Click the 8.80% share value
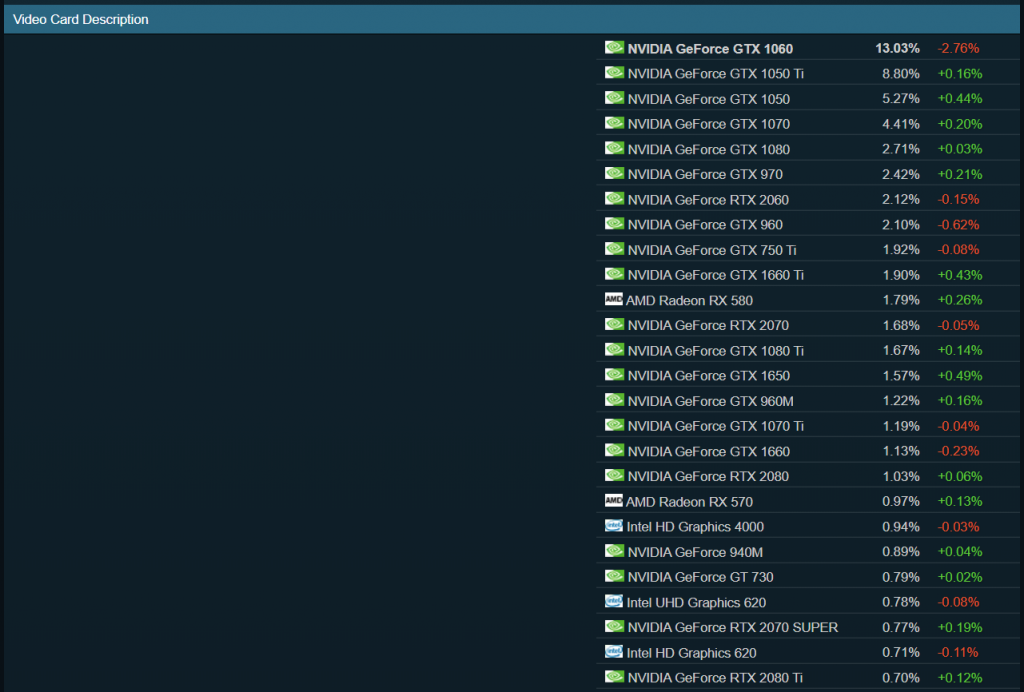 pyautogui.click(x=901, y=74)
